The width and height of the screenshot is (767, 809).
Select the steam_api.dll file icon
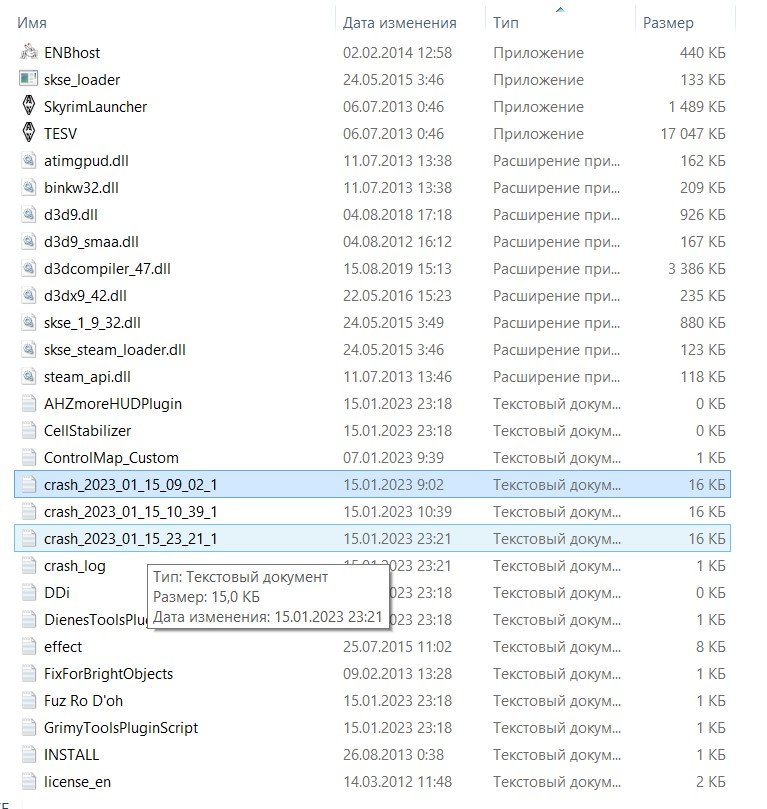pos(28,376)
